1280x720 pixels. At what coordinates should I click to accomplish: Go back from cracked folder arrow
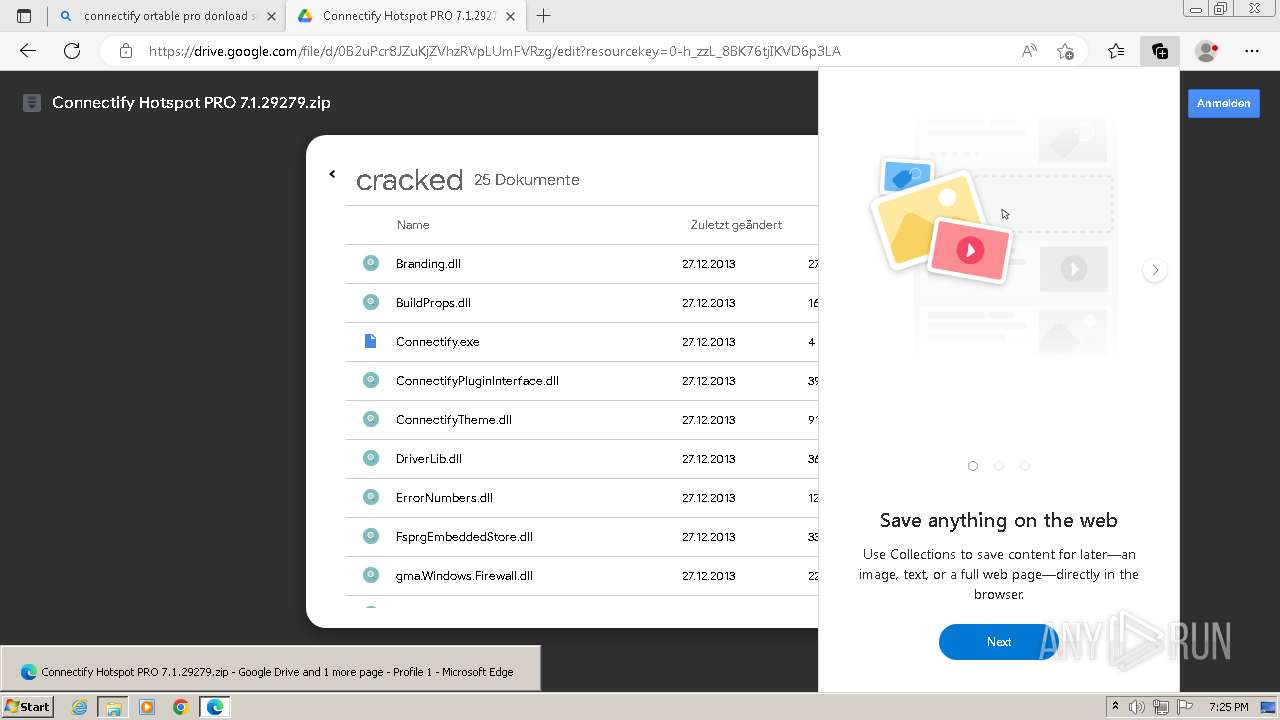coord(333,174)
